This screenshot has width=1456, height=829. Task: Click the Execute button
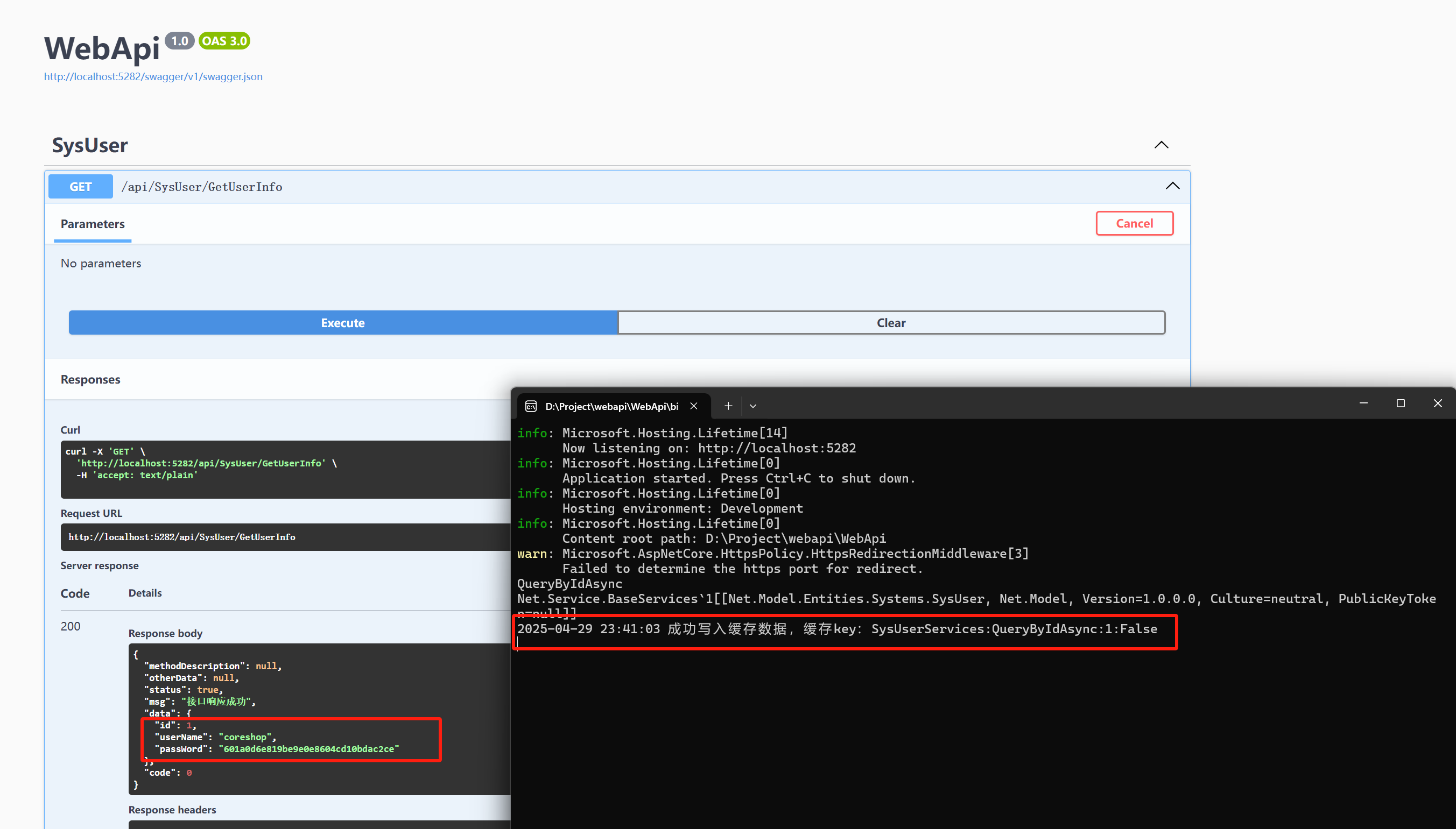(343, 323)
